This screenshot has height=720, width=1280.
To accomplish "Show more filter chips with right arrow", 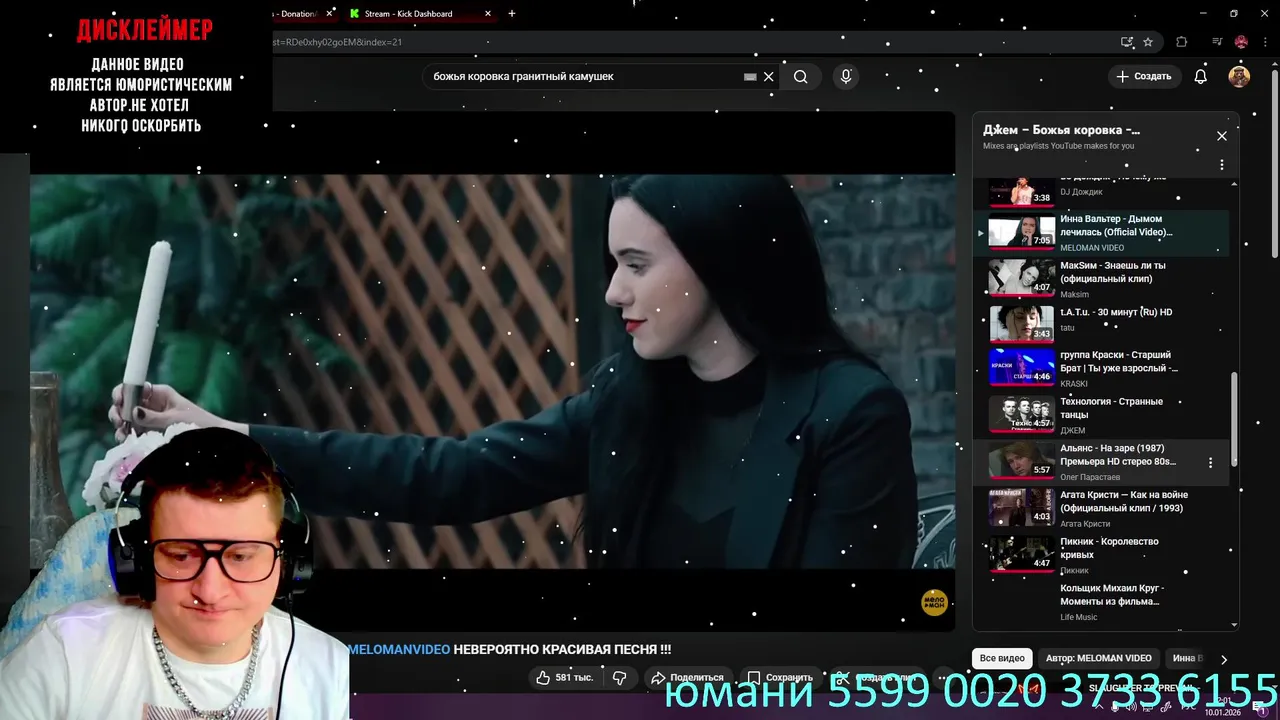I will coord(1223,659).
